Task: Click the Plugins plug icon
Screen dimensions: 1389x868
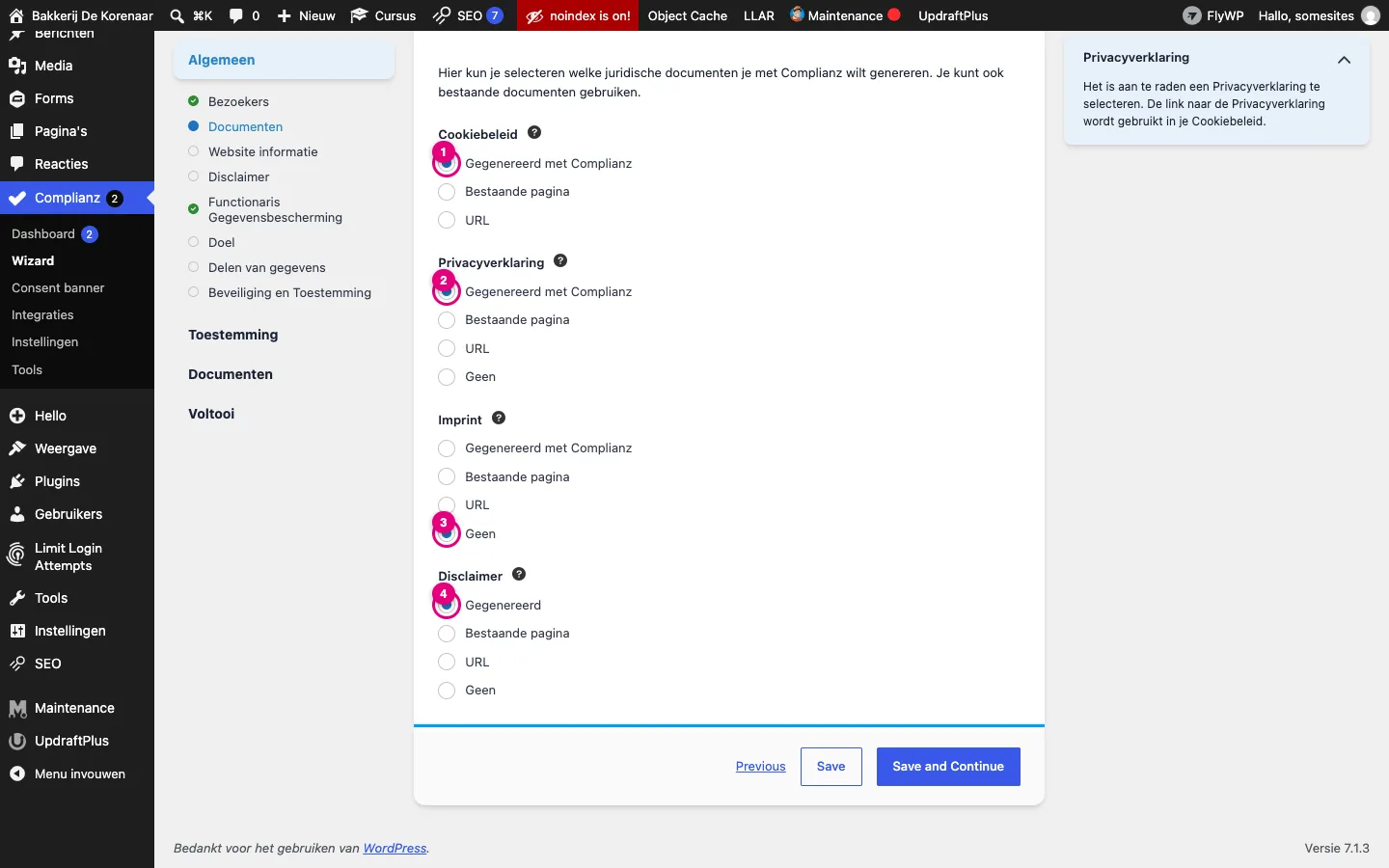Action: (17, 481)
